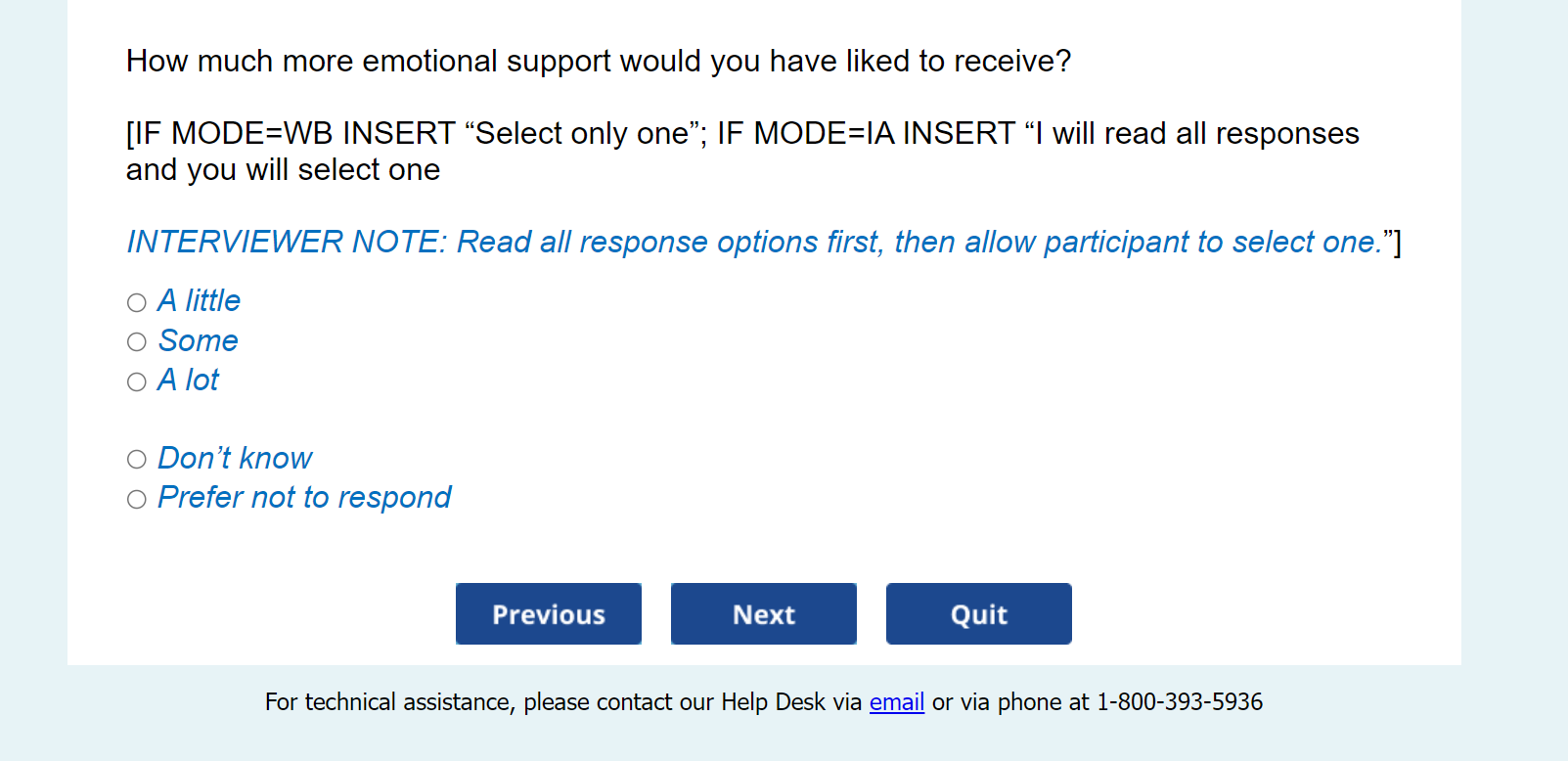Exit the survey with Quit button
This screenshot has width=1568, height=761.
point(978,614)
